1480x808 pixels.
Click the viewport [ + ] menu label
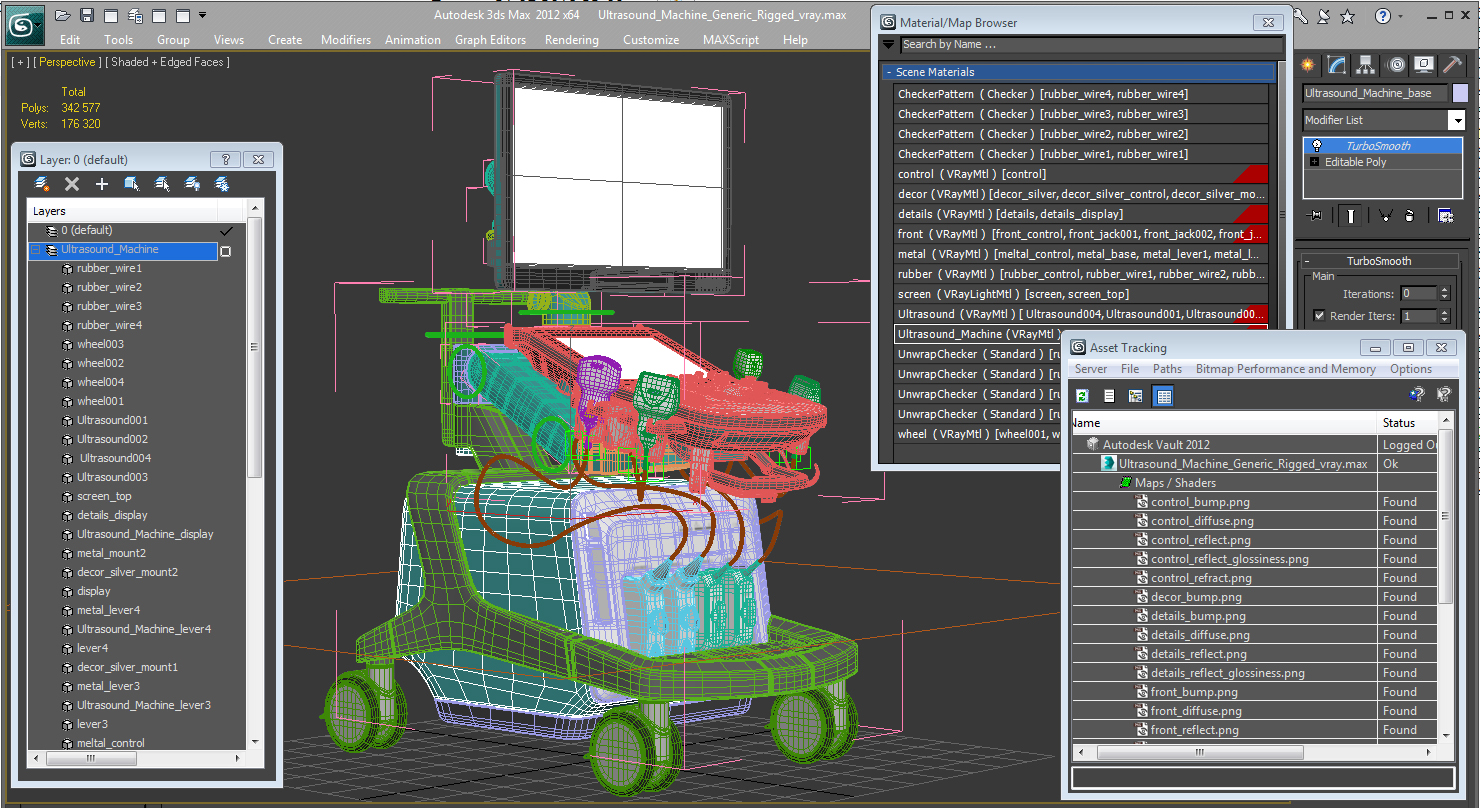point(19,62)
